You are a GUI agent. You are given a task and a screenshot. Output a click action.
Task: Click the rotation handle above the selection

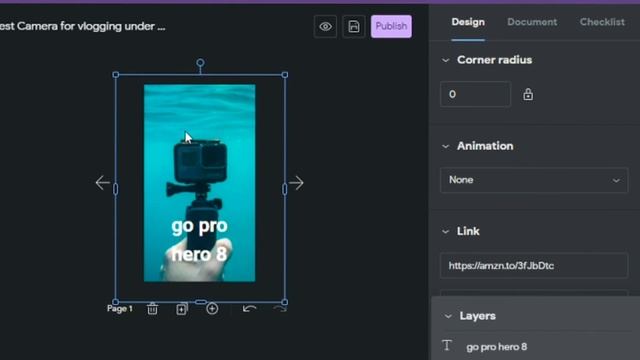click(x=200, y=63)
